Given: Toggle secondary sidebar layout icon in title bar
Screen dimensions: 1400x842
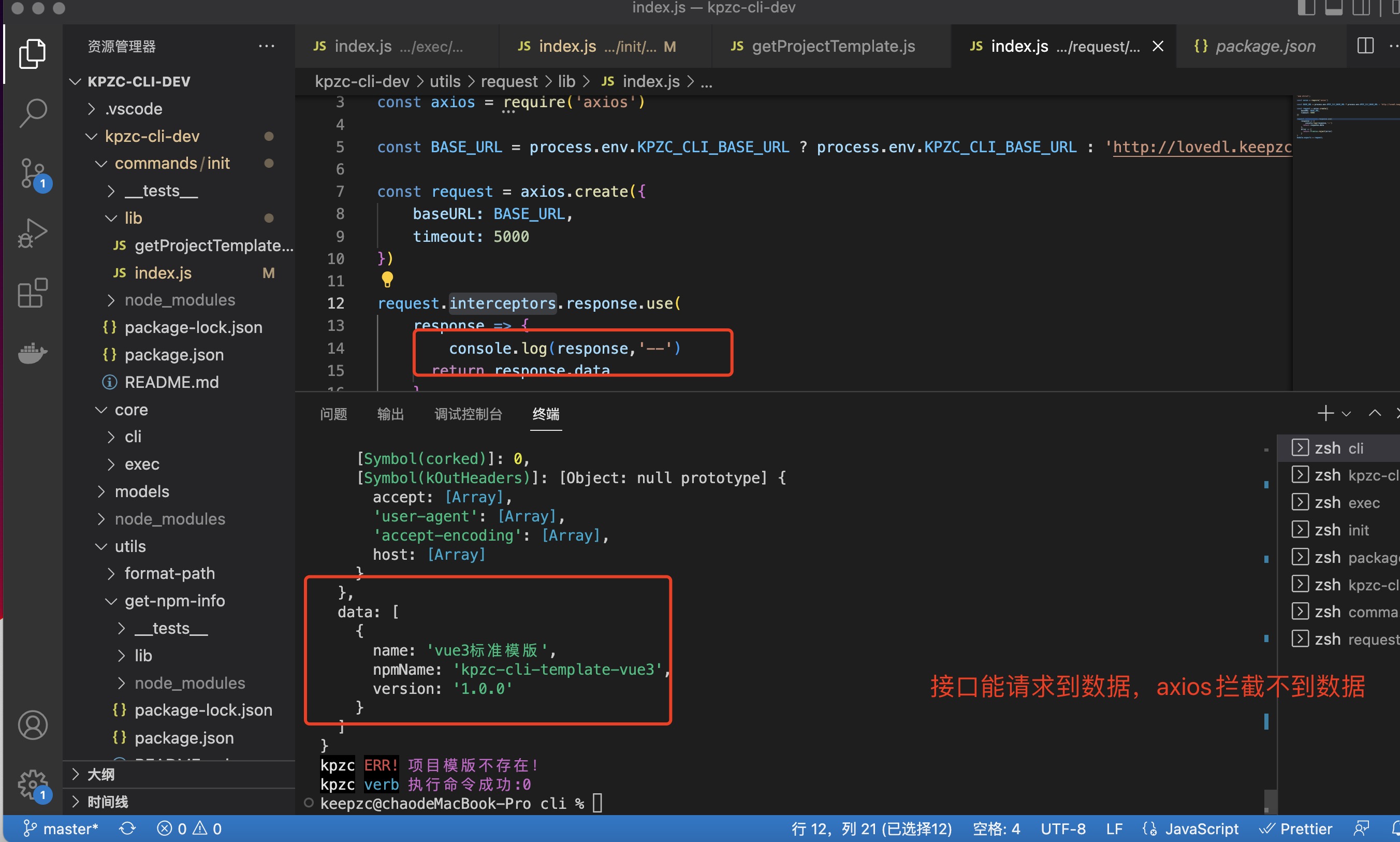Looking at the screenshot, I should pos(1360,7).
